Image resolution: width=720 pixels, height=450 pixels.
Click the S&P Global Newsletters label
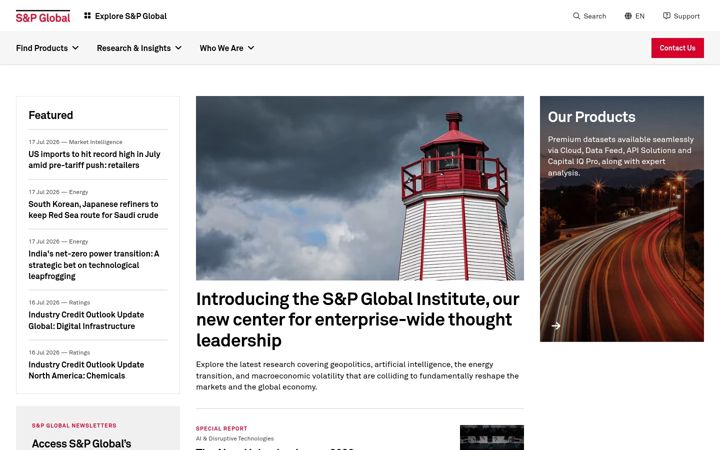click(x=74, y=426)
